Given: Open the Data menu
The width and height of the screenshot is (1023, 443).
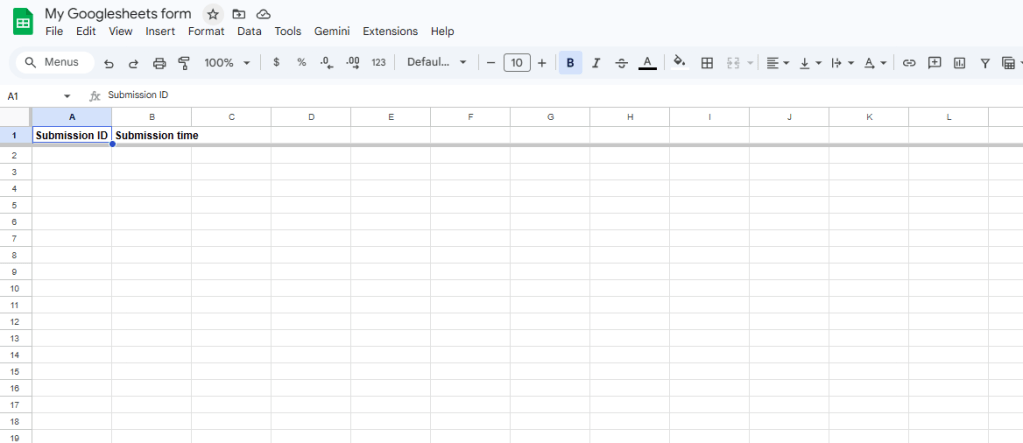Looking at the screenshot, I should pos(249,32).
